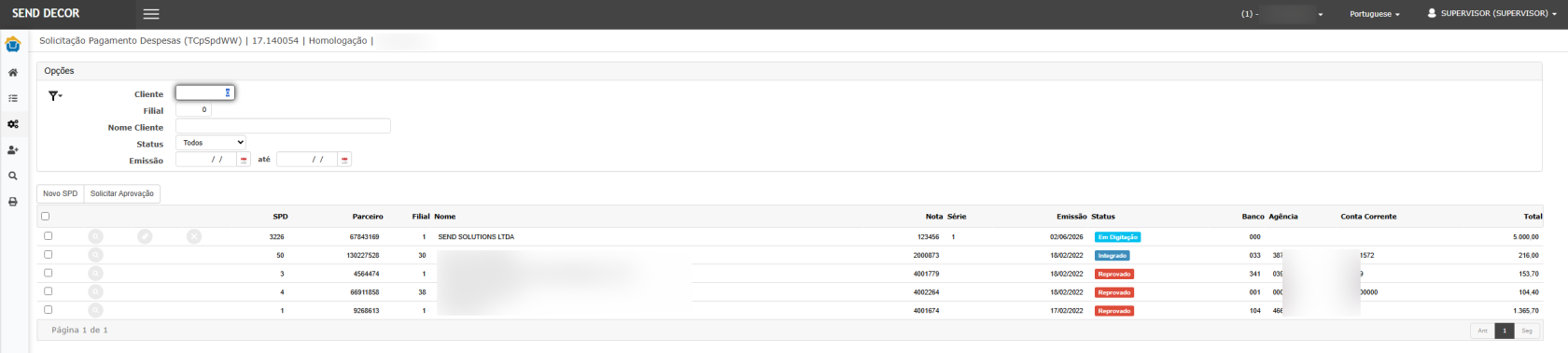This screenshot has height=353, width=1568.
Task: Click total value 5.000,00
Action: (x=1526, y=237)
